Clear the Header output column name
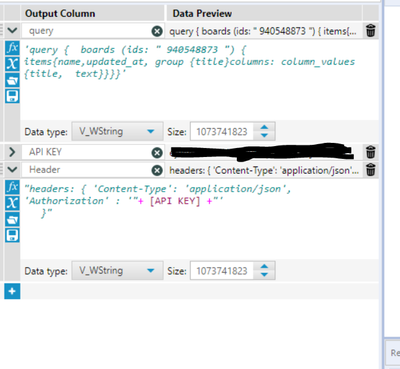Image resolution: width=400 pixels, height=369 pixels. tap(157, 170)
